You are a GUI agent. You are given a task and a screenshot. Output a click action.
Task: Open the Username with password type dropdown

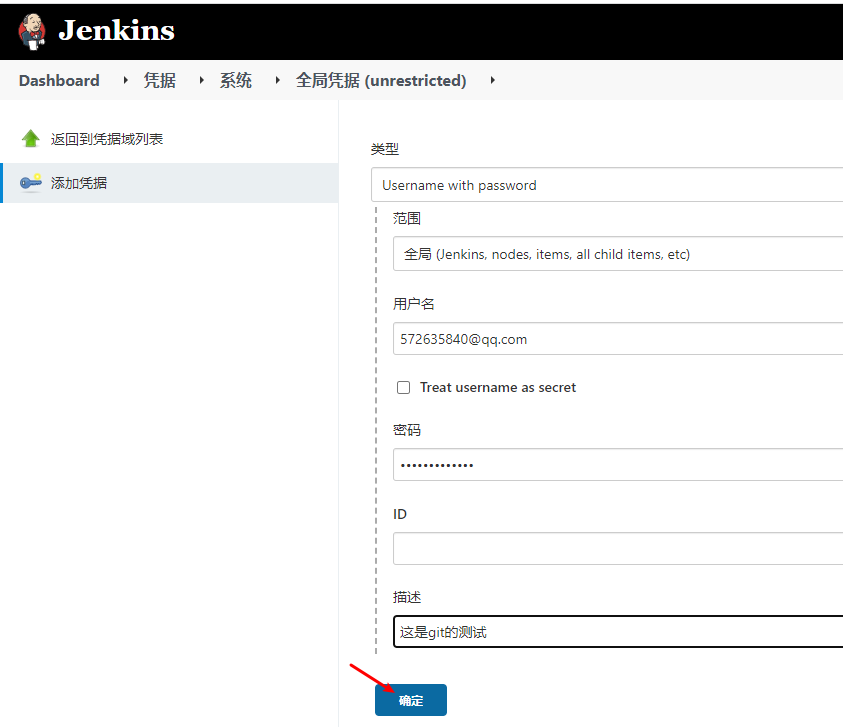pyautogui.click(x=610, y=185)
